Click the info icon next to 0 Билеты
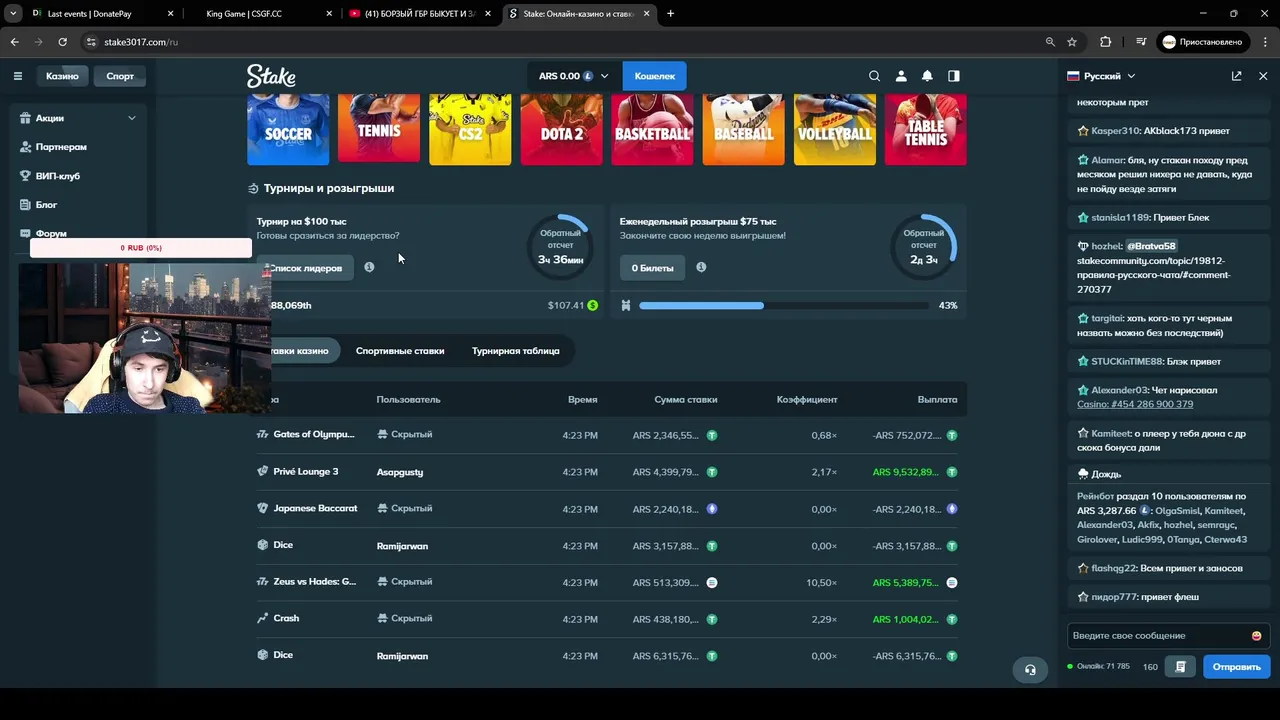Image resolution: width=1280 pixels, height=720 pixels. pos(701,267)
